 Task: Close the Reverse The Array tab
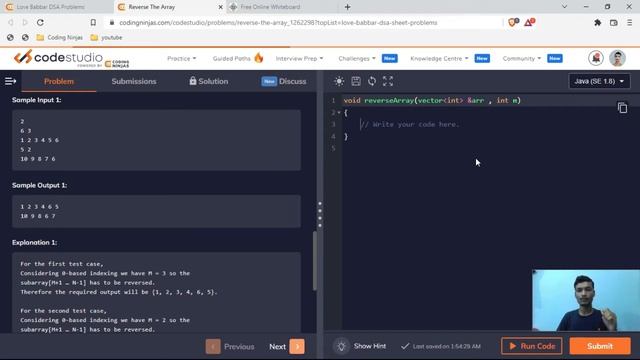click(x=220, y=7)
